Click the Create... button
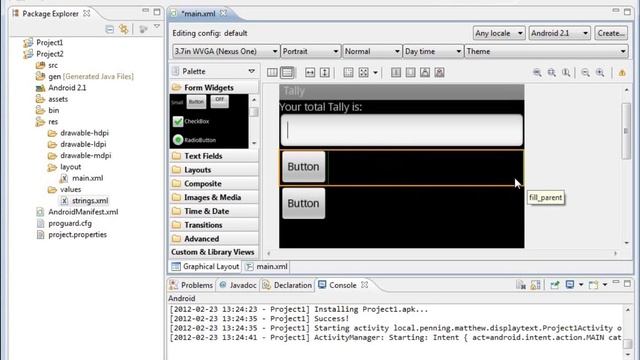The image size is (640, 360). [x=611, y=33]
